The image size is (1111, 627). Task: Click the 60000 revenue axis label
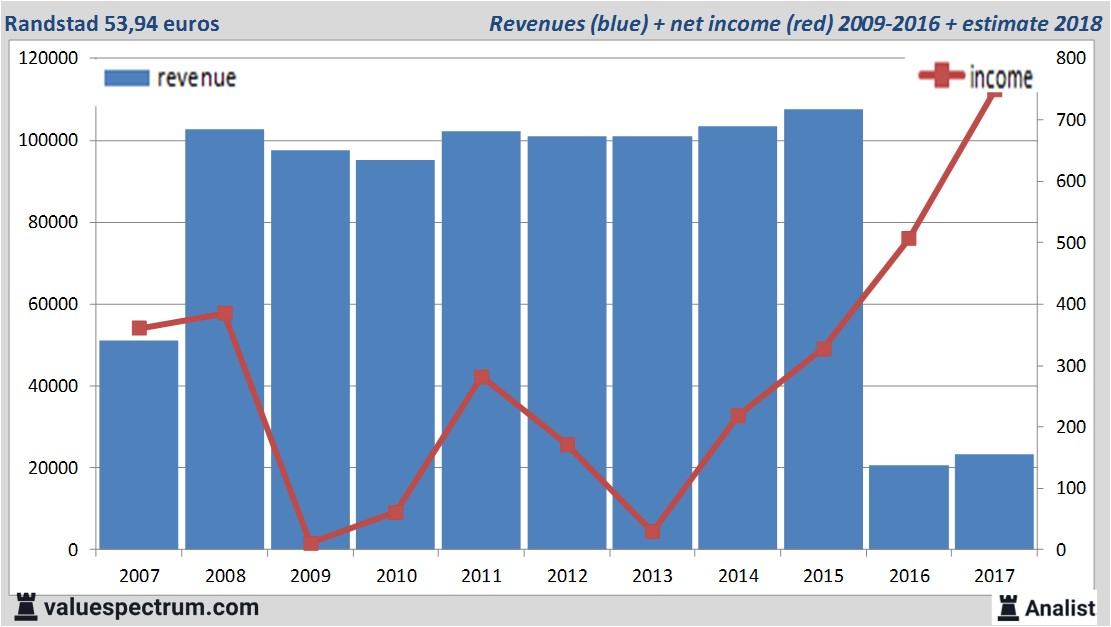click(53, 304)
